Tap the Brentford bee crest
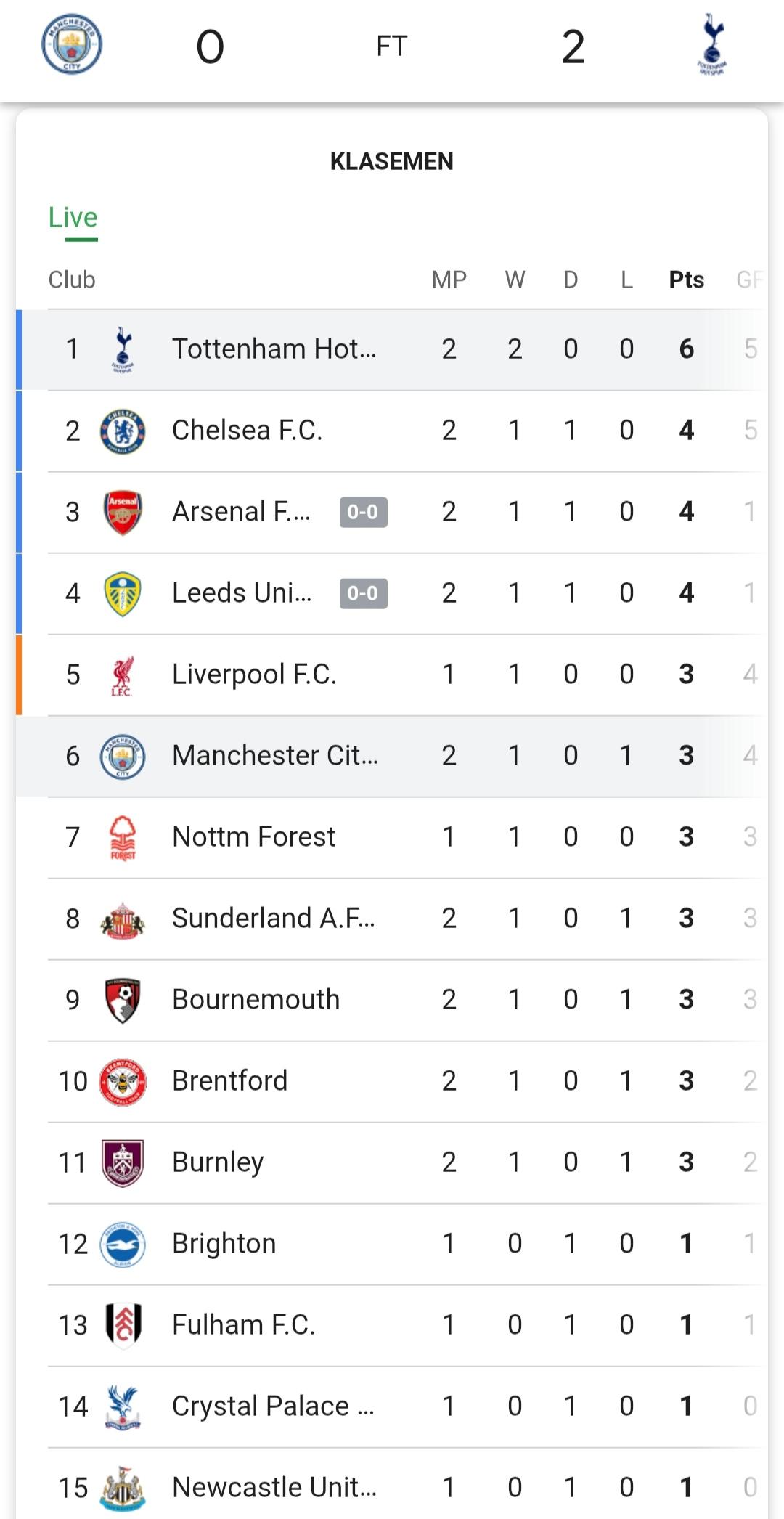784x1519 pixels. pyautogui.click(x=123, y=1081)
